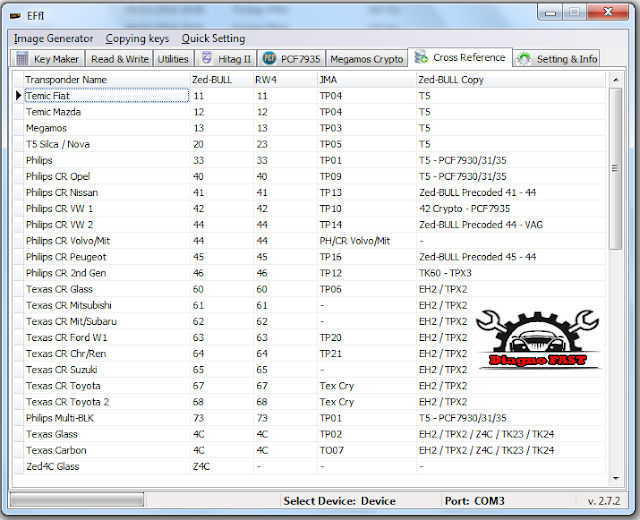Click the round PCF icon on the PCF7935 tab

(x=269, y=58)
